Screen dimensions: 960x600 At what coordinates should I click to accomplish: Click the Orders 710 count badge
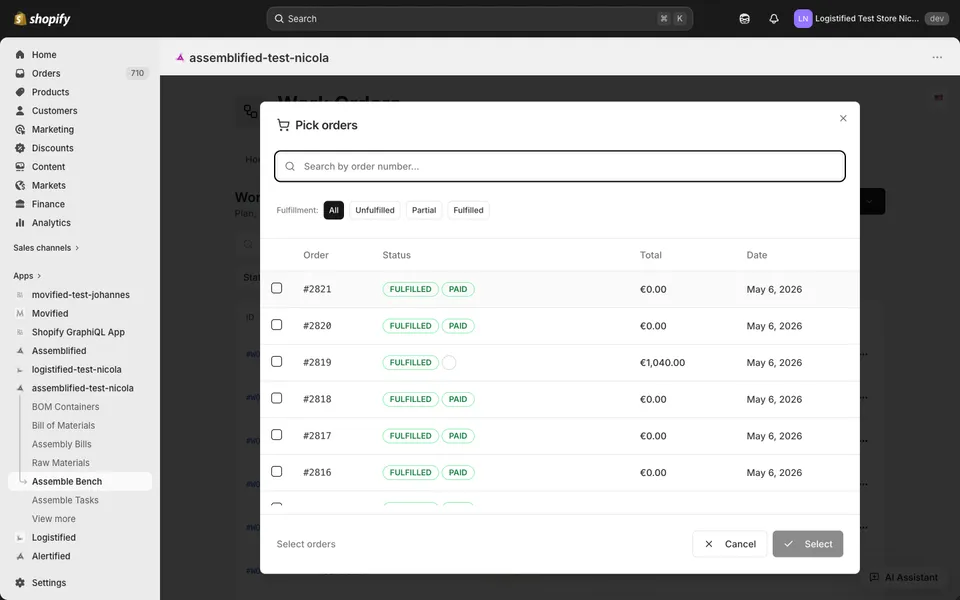pos(137,73)
